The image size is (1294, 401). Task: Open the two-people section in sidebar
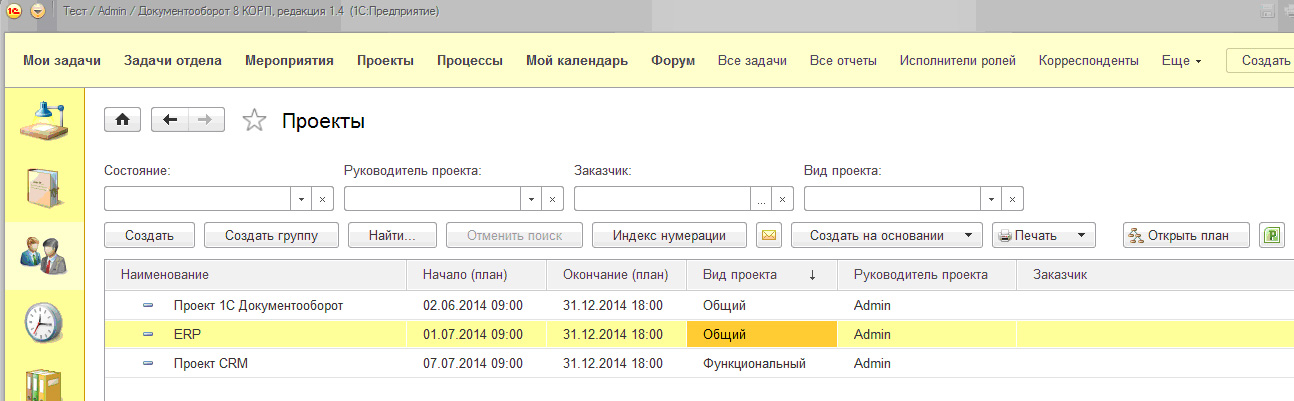click(43, 254)
